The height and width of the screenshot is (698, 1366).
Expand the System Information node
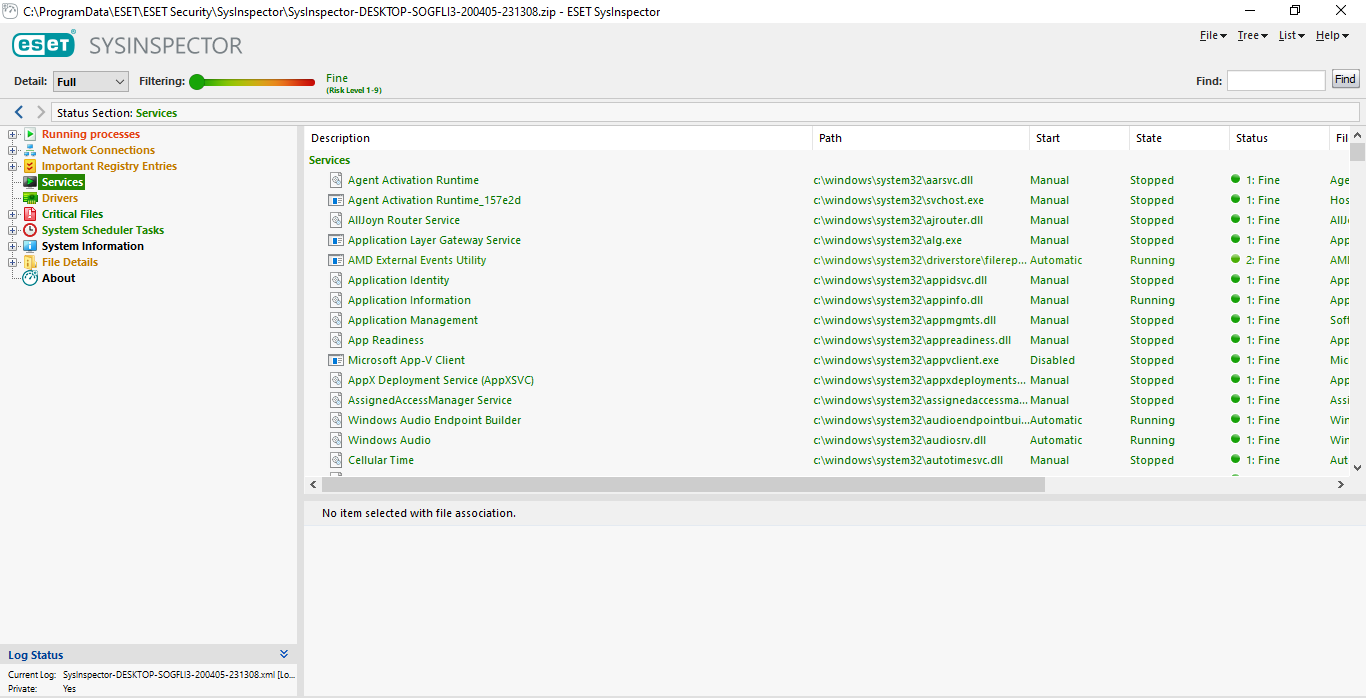point(13,246)
